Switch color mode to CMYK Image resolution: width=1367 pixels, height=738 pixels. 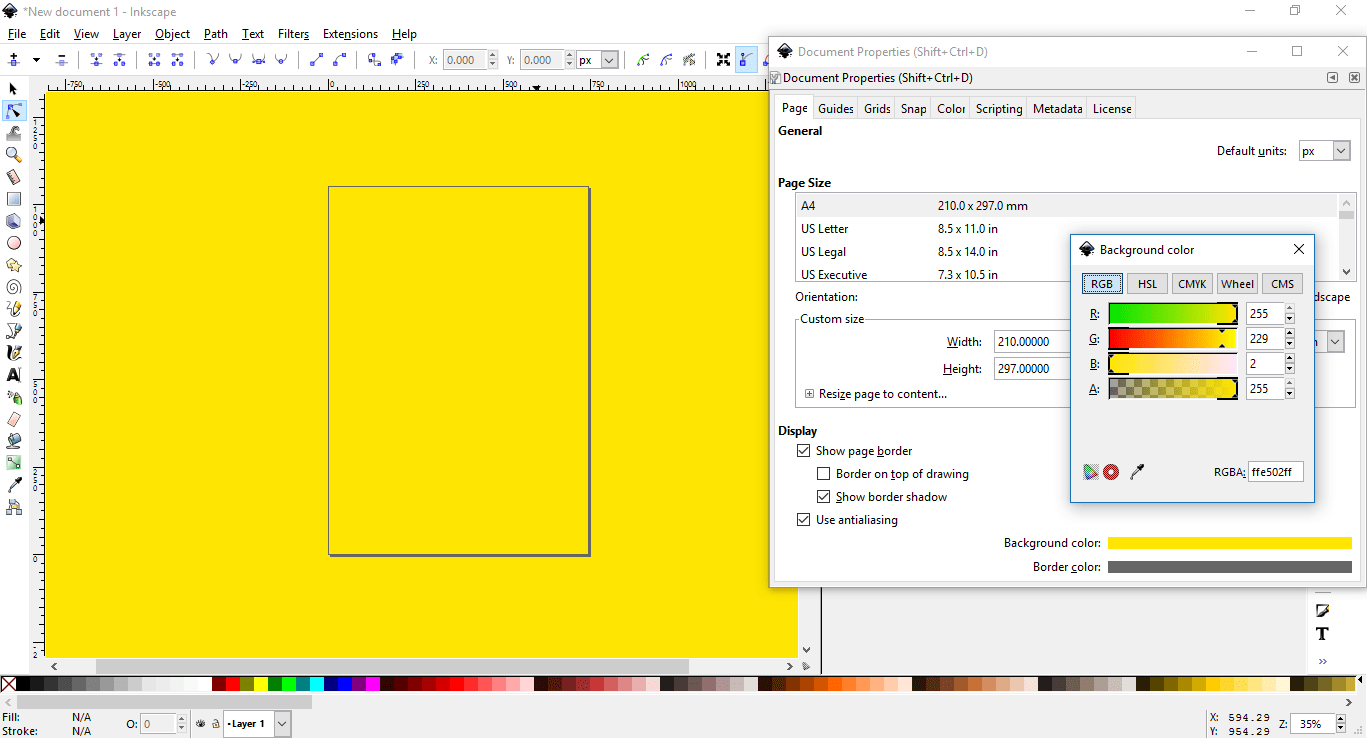(x=1192, y=283)
